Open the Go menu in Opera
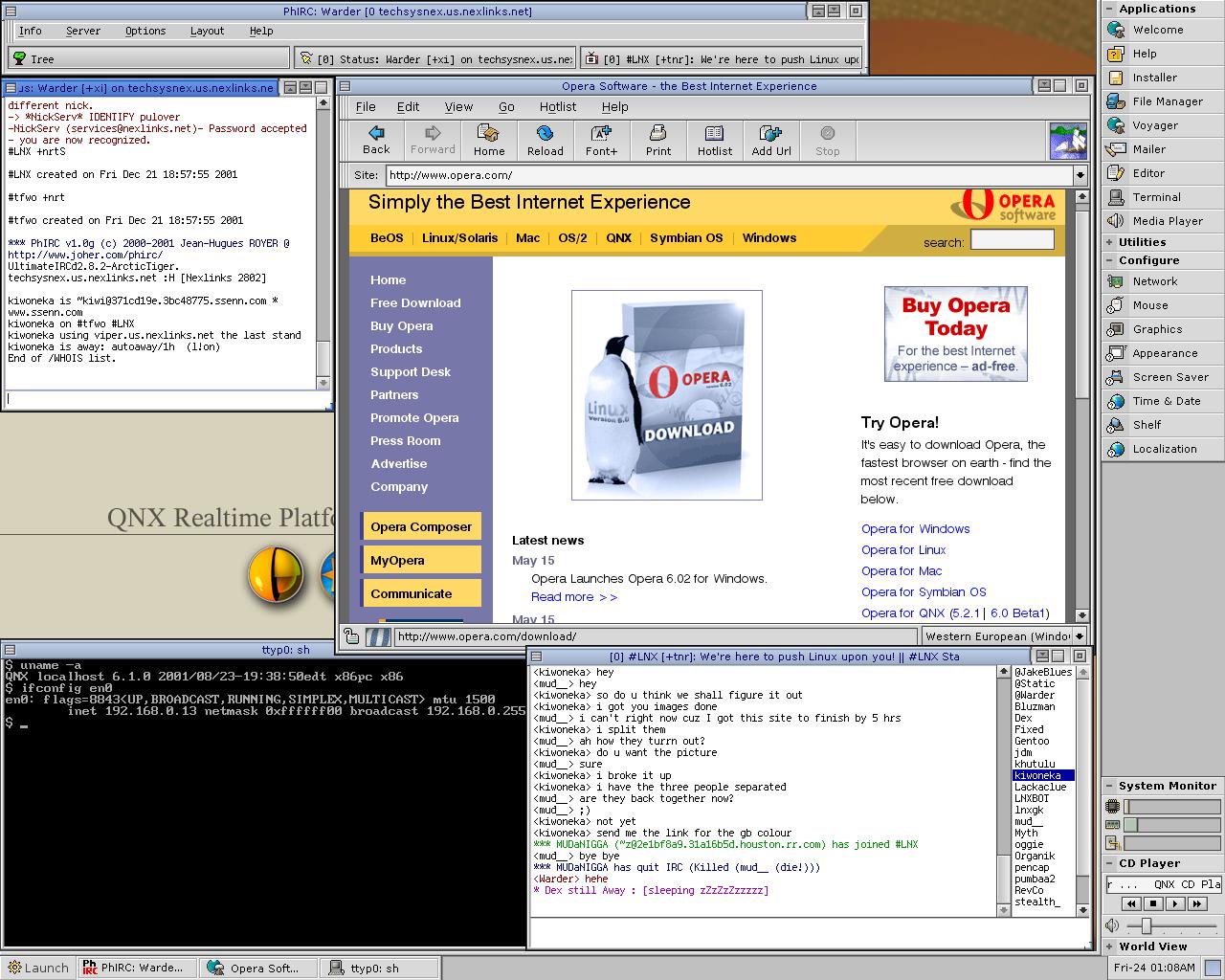The image size is (1225, 980). [506, 107]
